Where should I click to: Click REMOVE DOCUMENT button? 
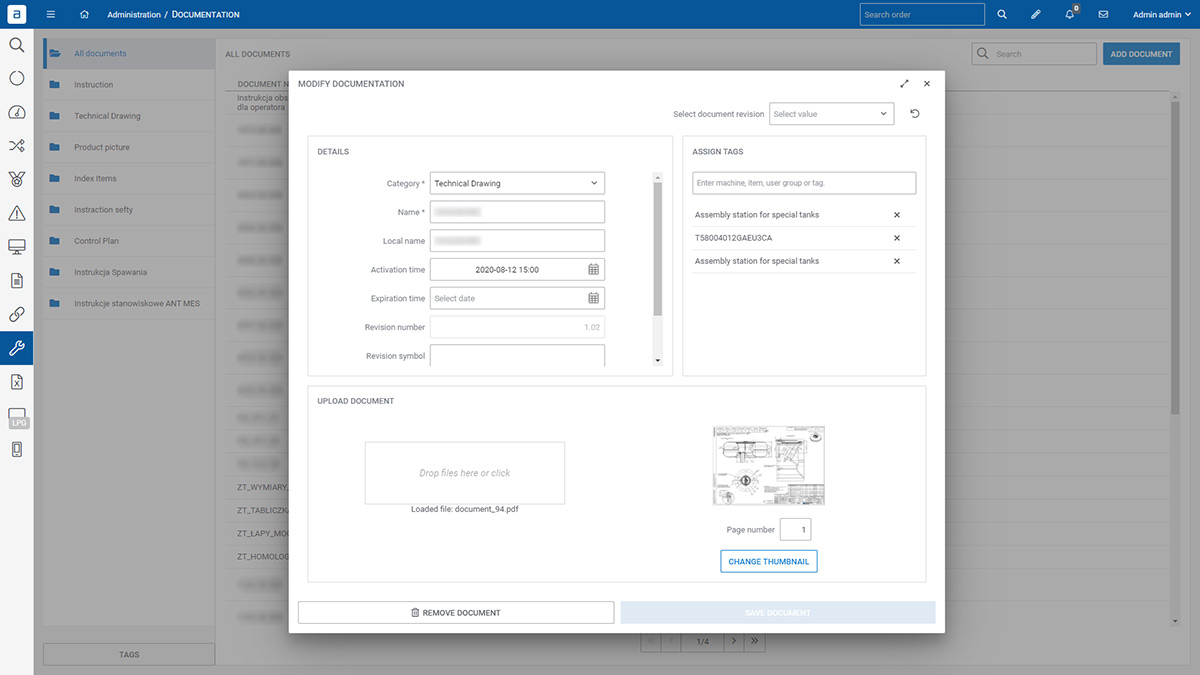(x=456, y=612)
